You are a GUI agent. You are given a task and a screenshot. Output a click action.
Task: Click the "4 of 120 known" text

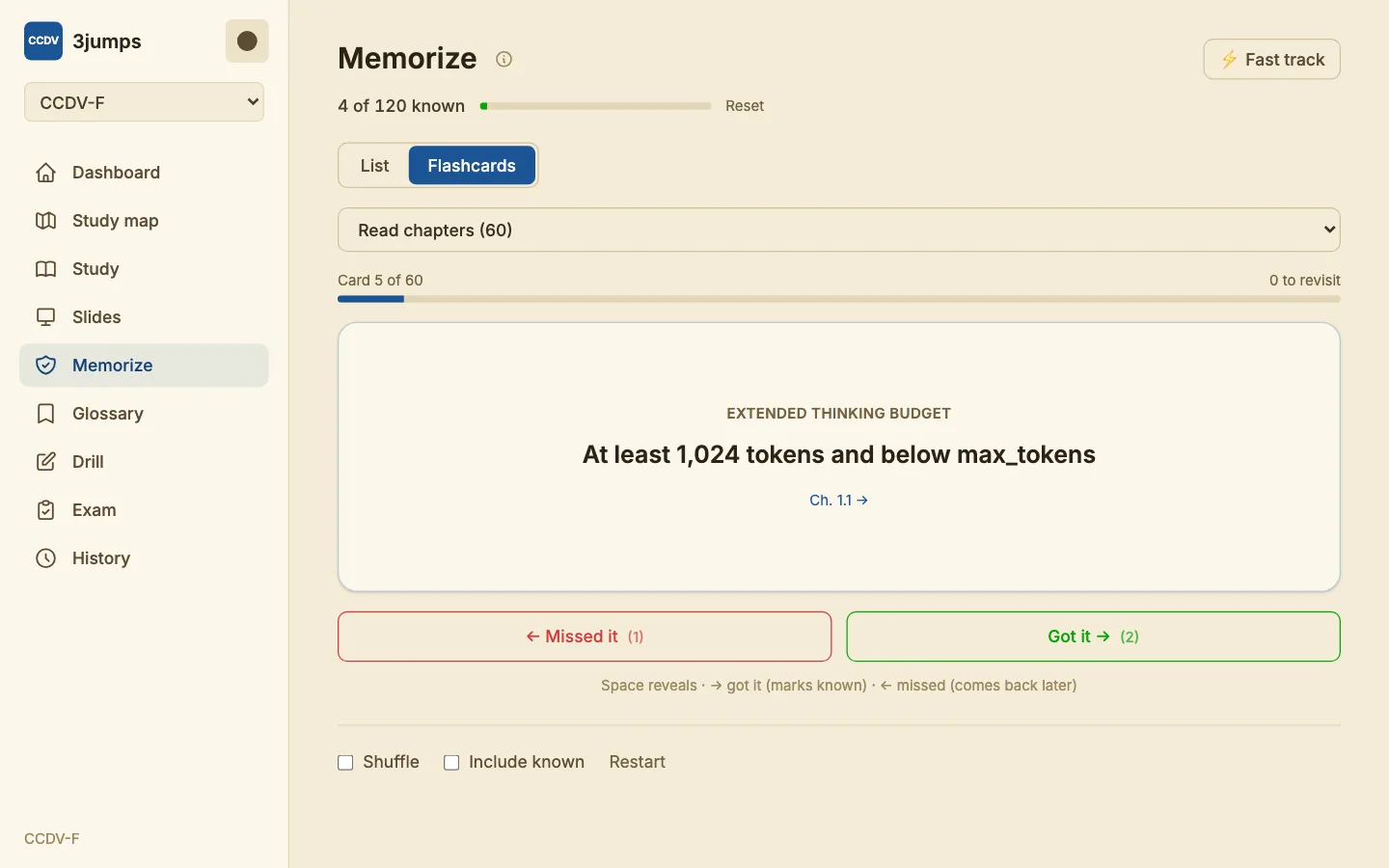pyautogui.click(x=401, y=106)
